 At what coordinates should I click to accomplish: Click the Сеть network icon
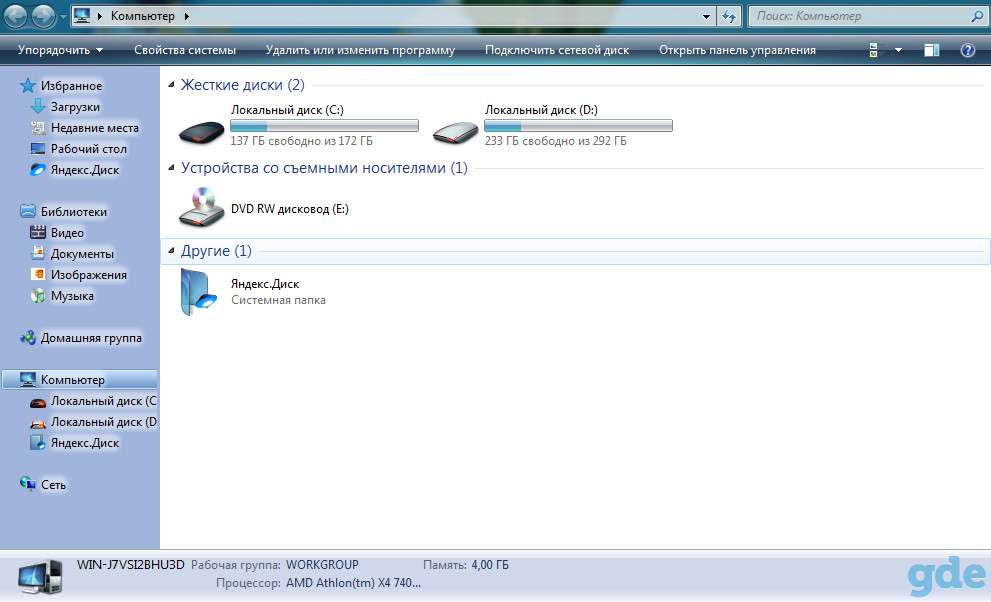(x=28, y=484)
